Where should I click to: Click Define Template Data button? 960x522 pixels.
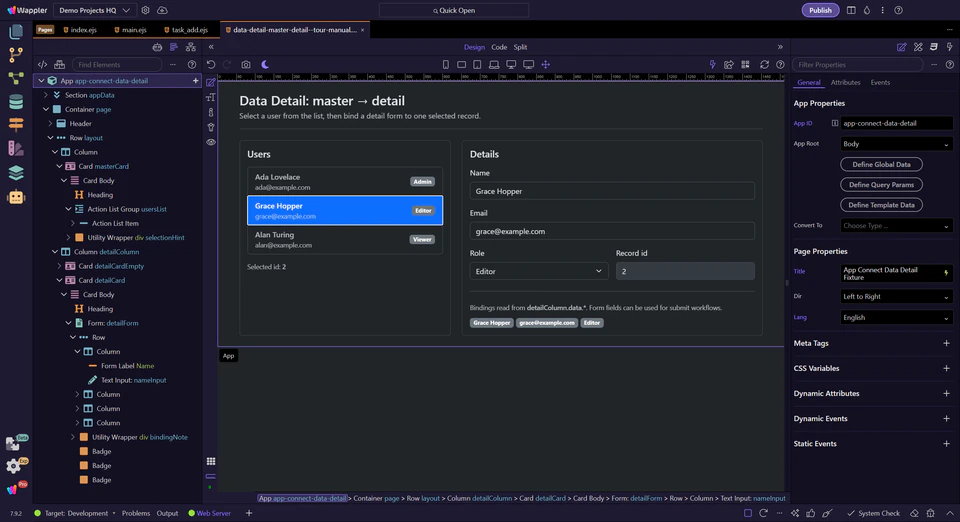click(x=881, y=205)
